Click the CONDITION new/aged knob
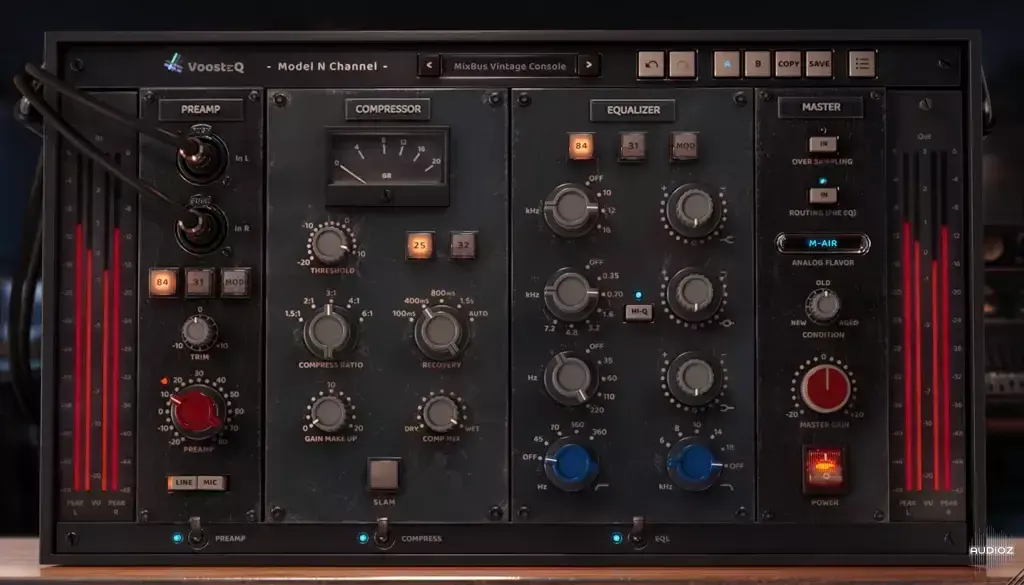 tap(823, 306)
